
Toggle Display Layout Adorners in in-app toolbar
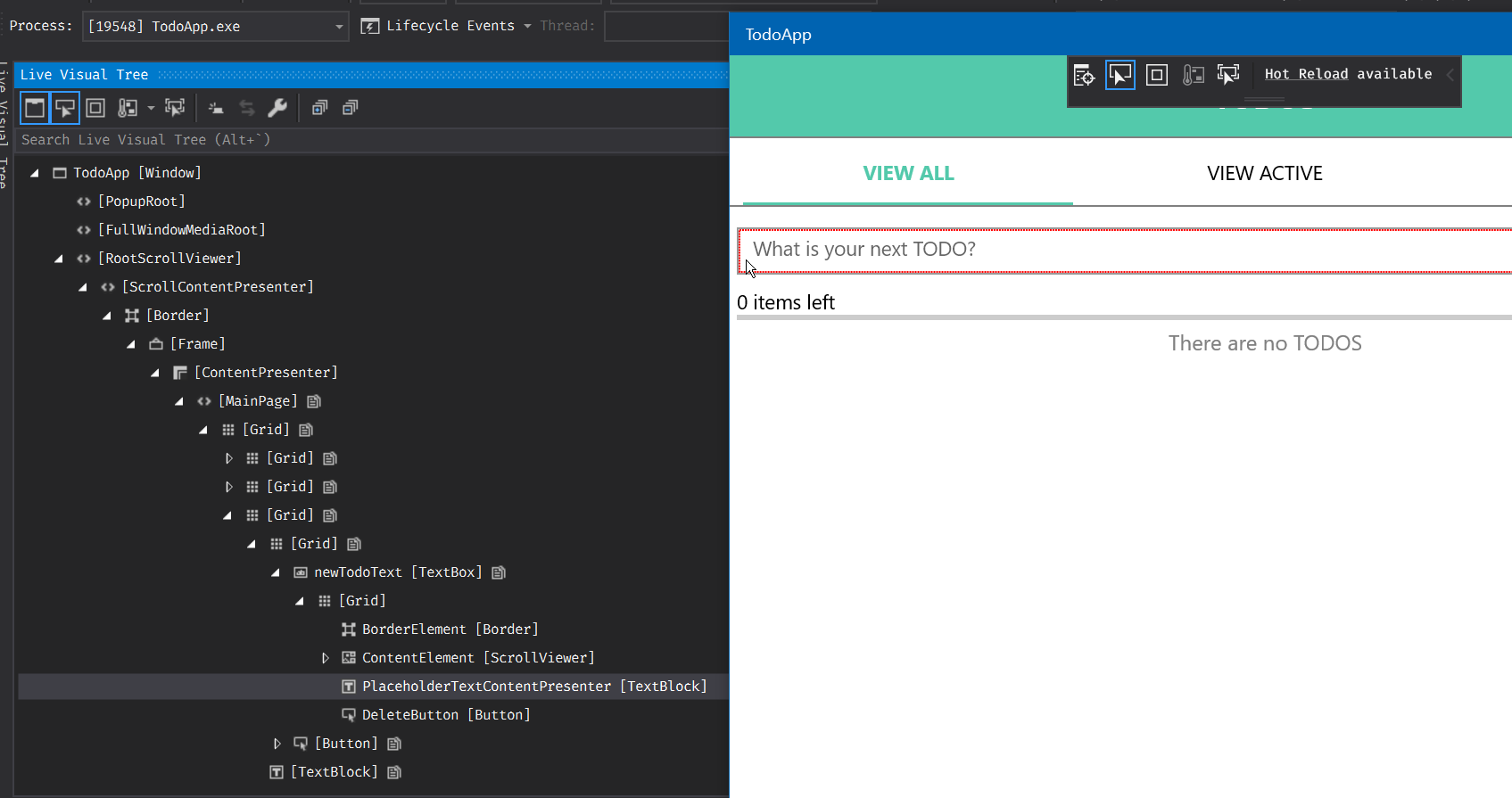[x=1157, y=75]
